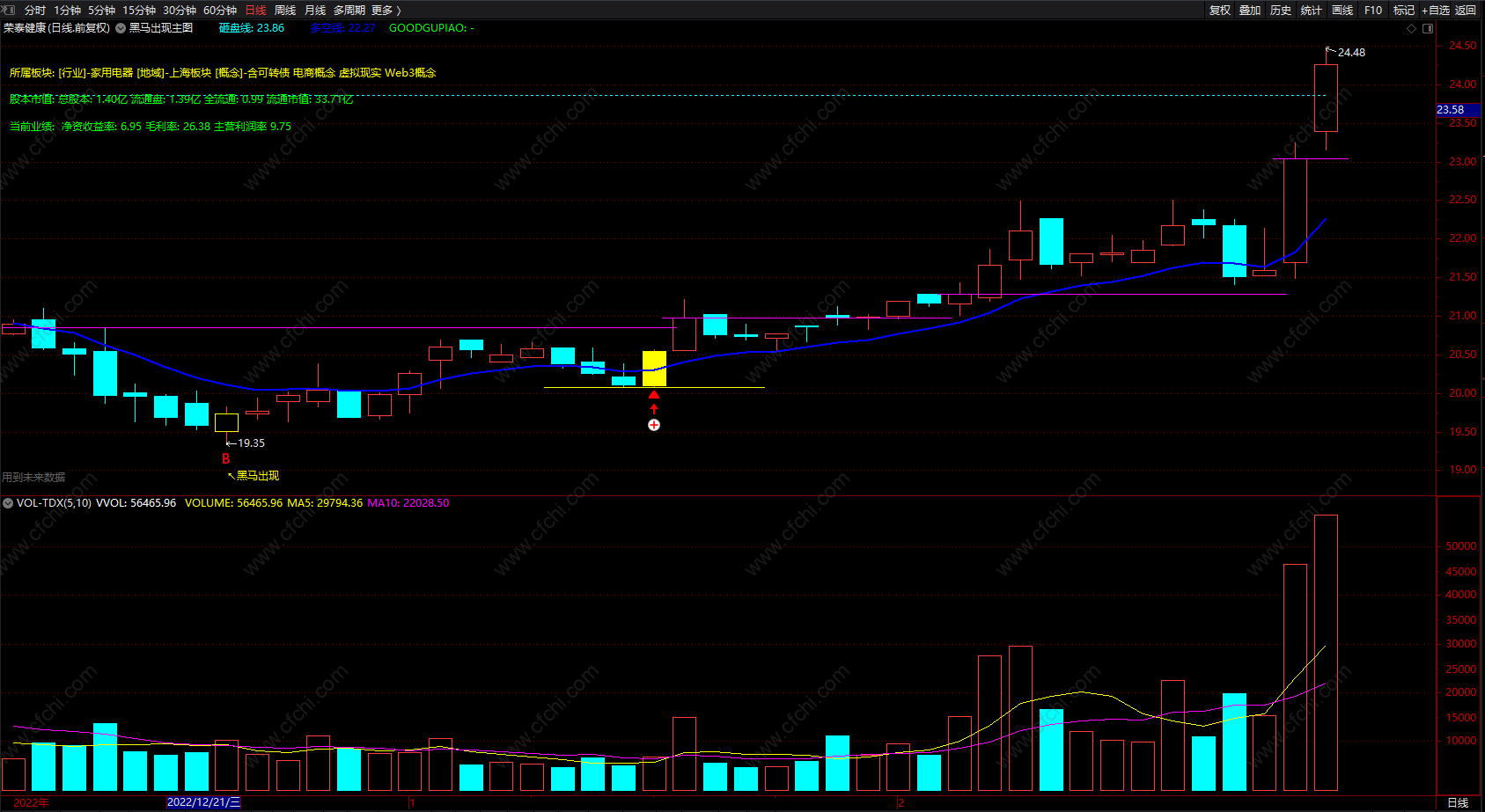Click the 多空线: 22.27 indicator value
Screen dimensions: 1485x812
(342, 28)
